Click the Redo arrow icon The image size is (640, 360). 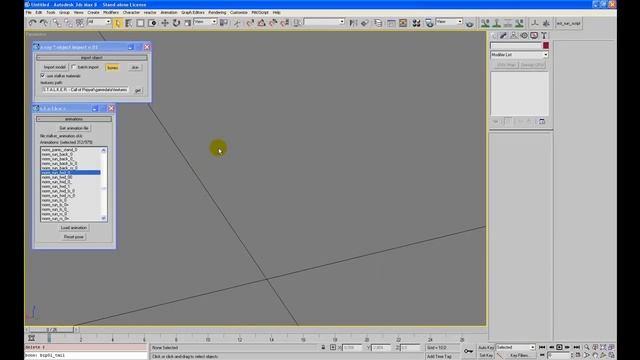43,23
